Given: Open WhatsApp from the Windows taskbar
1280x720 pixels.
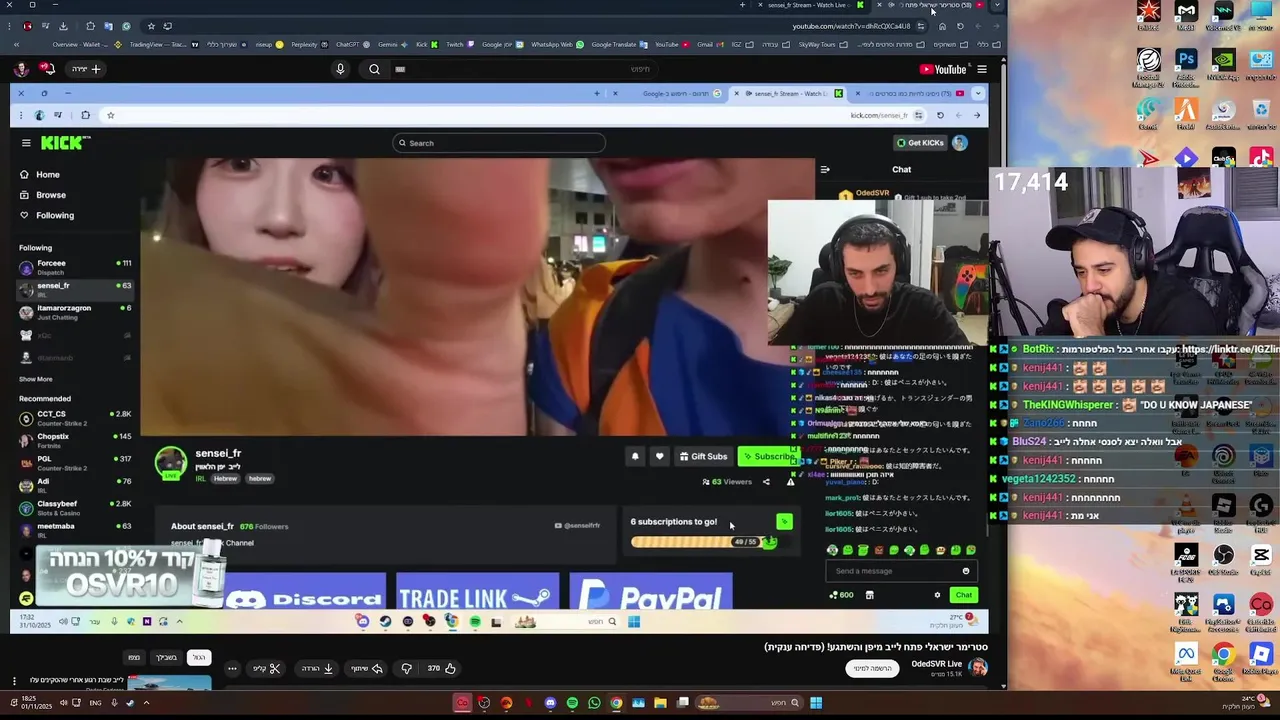Looking at the screenshot, I should 594,703.
